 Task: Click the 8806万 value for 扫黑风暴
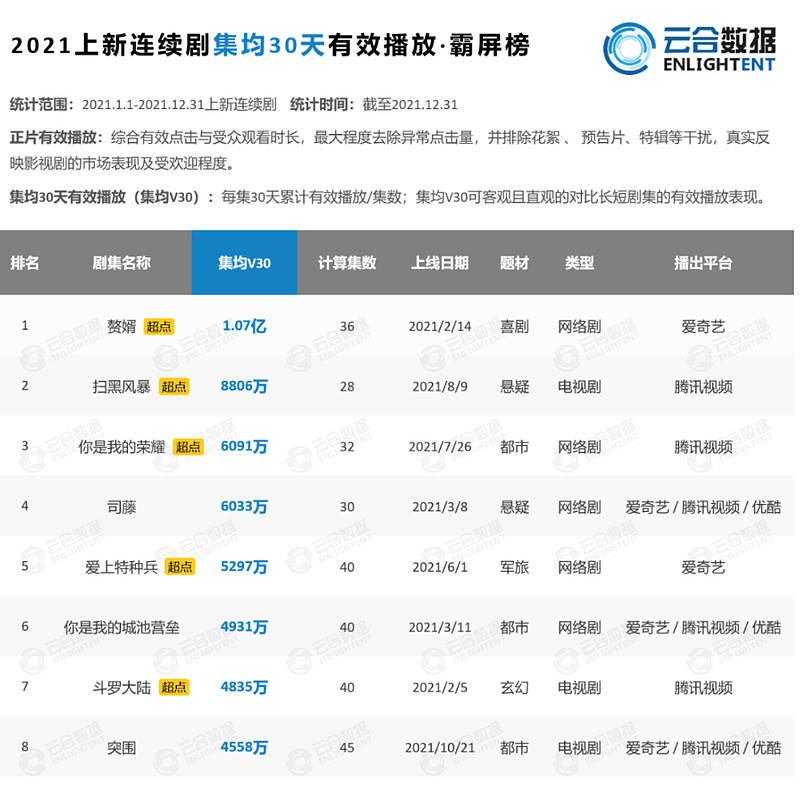[244, 386]
